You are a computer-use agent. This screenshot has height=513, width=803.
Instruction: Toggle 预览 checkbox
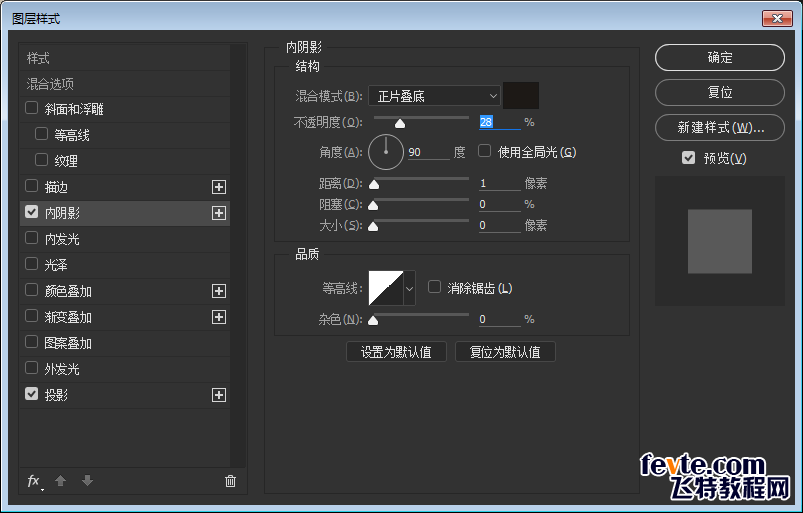tap(689, 158)
